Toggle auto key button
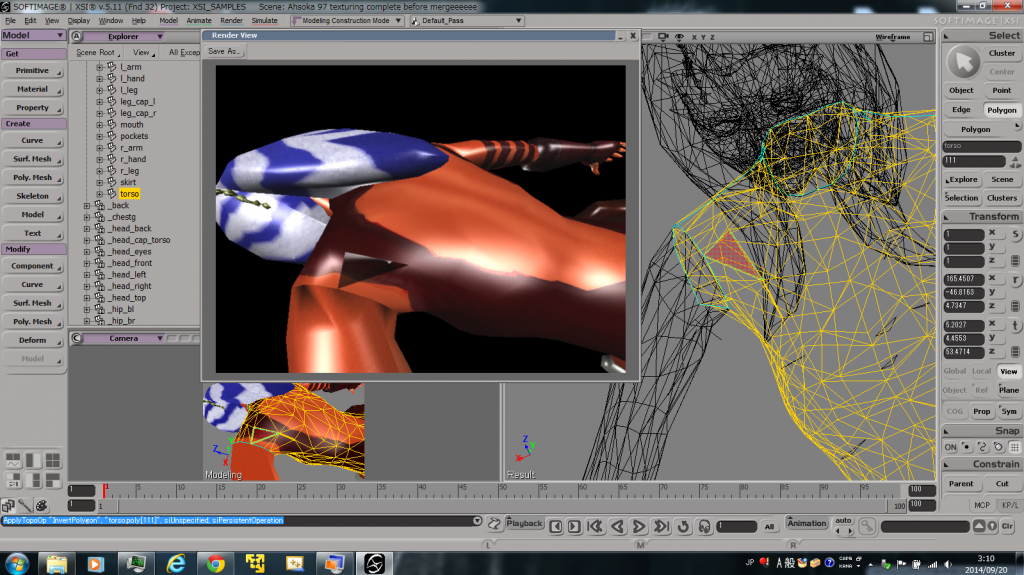The width and height of the screenshot is (1024, 575). tap(843, 521)
